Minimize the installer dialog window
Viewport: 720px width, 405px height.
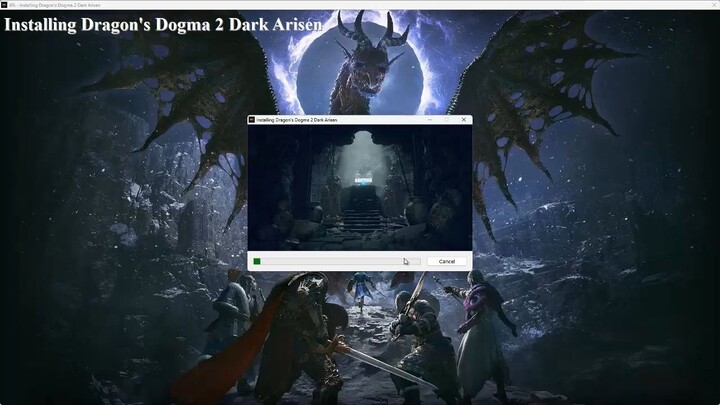pyautogui.click(x=430, y=119)
